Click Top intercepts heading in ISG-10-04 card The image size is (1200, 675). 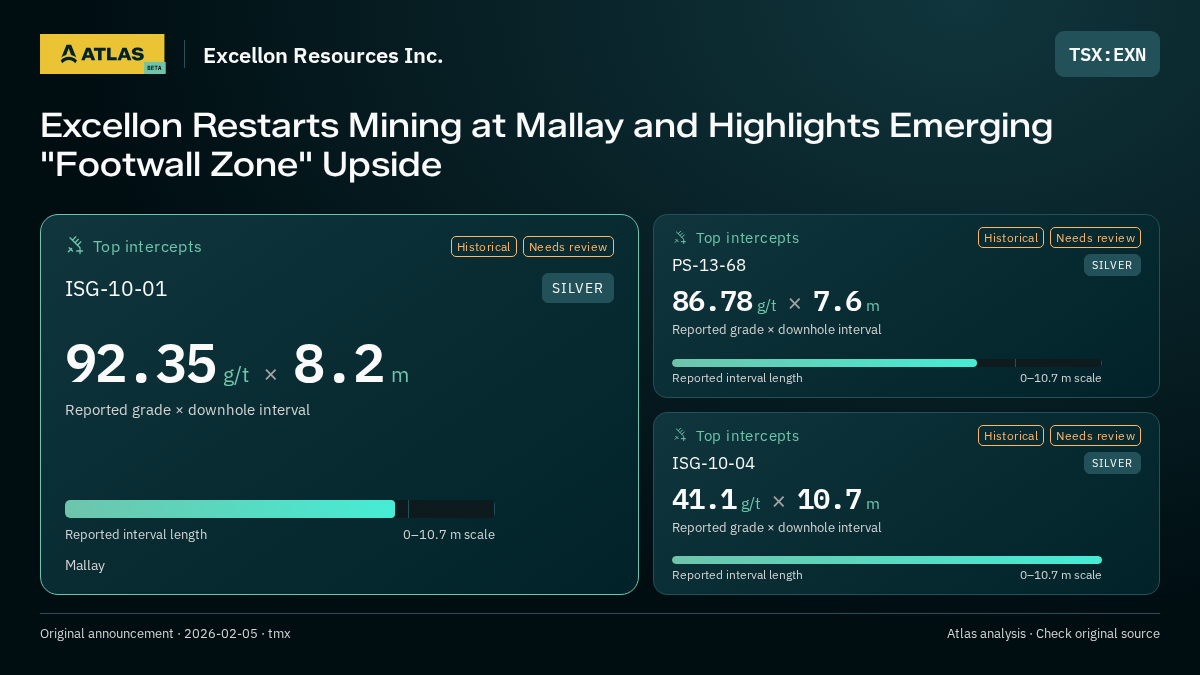[747, 436]
